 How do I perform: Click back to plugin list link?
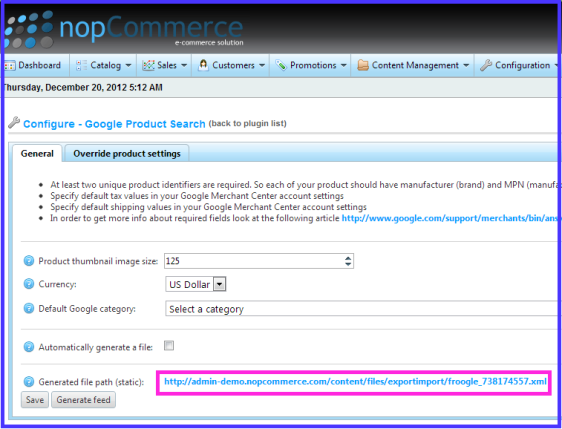pos(248,124)
